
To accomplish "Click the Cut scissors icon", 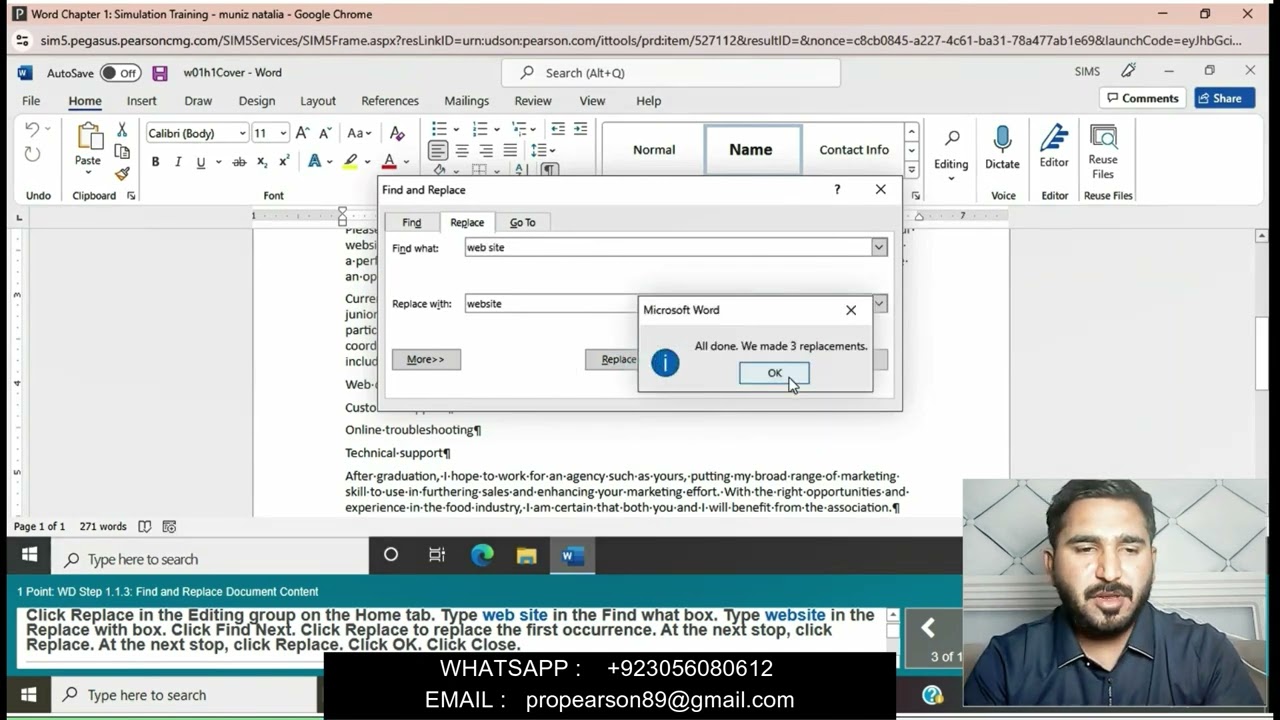I will 122,130.
